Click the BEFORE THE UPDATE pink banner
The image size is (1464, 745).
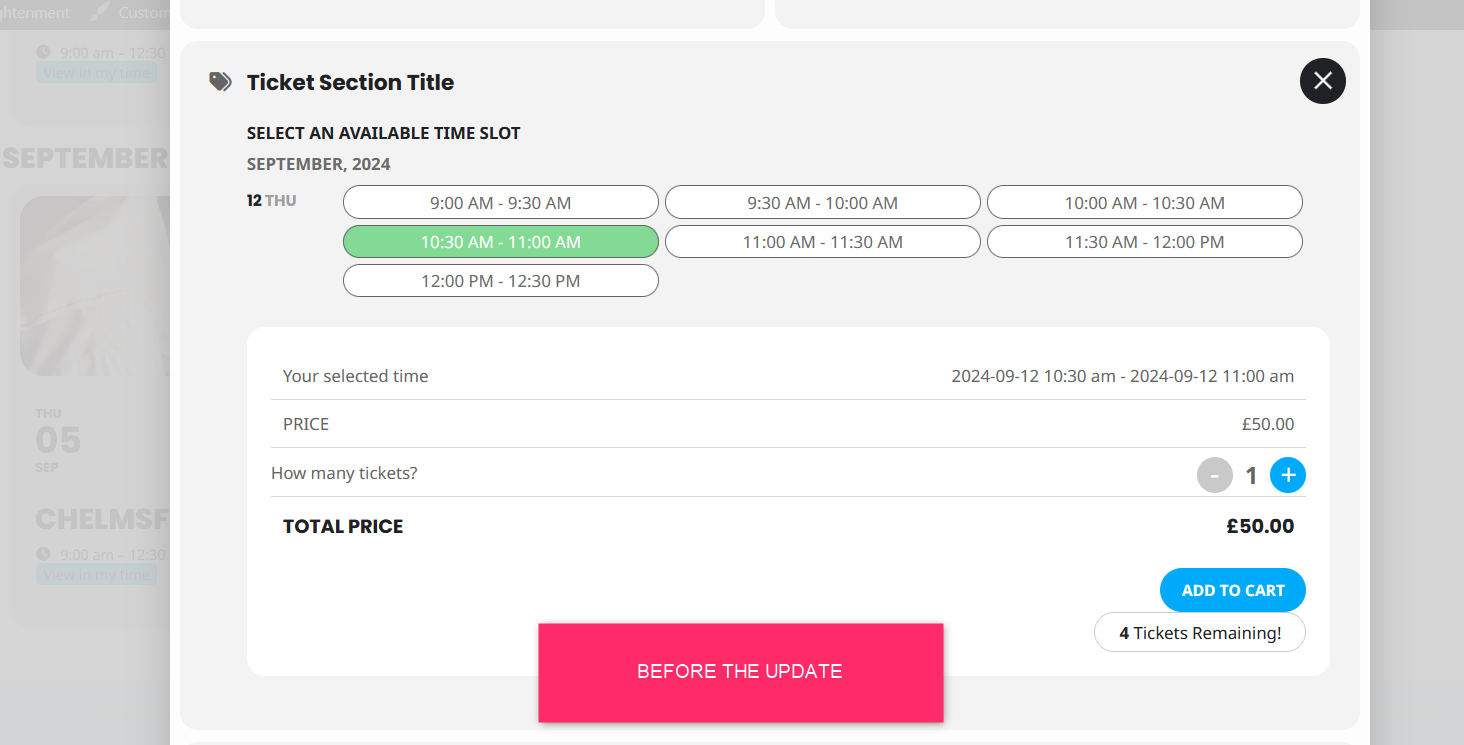(x=741, y=672)
